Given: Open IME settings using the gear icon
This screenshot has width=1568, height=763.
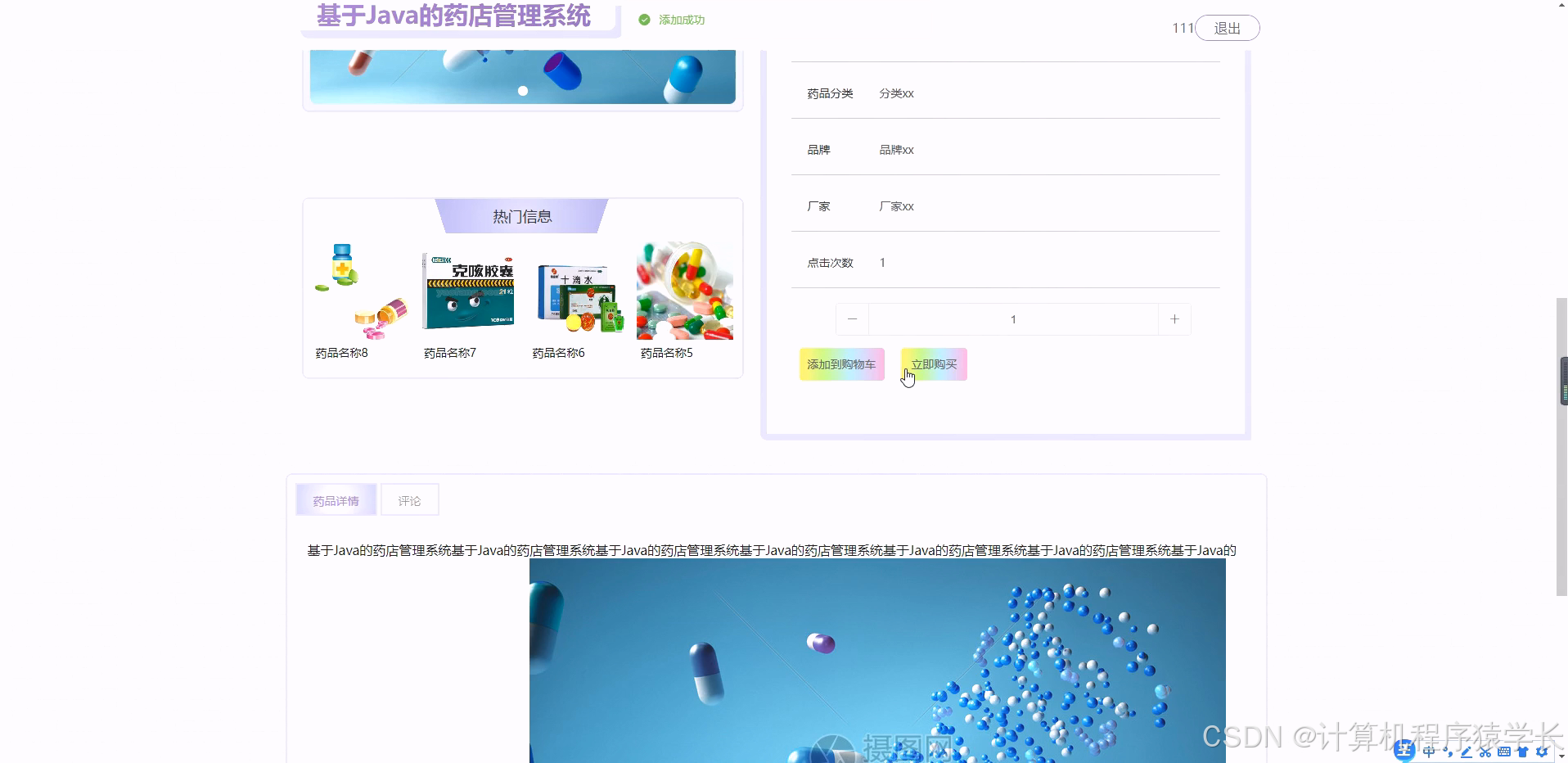Looking at the screenshot, I should [x=1542, y=752].
